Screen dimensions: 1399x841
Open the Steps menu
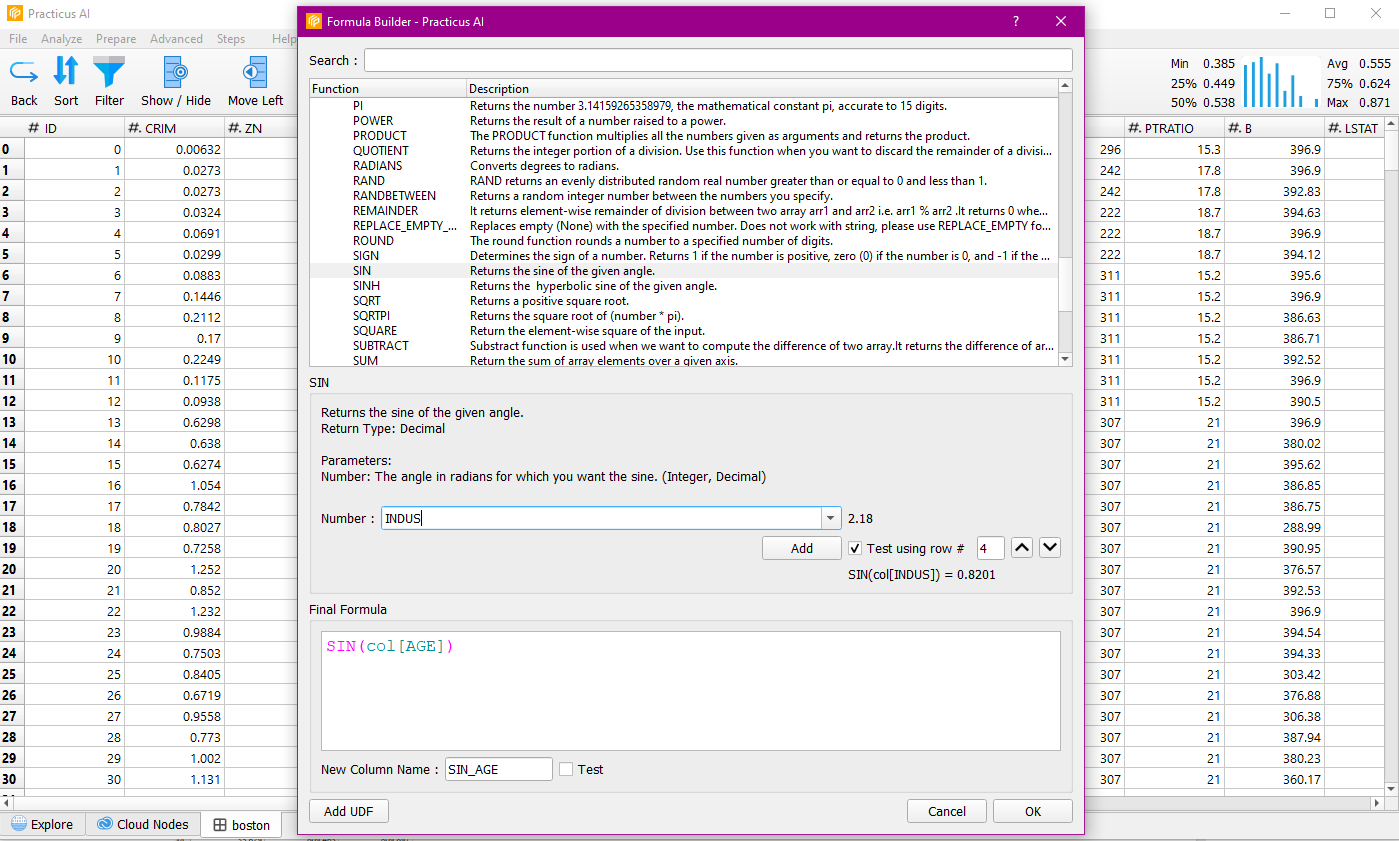pyautogui.click(x=231, y=38)
